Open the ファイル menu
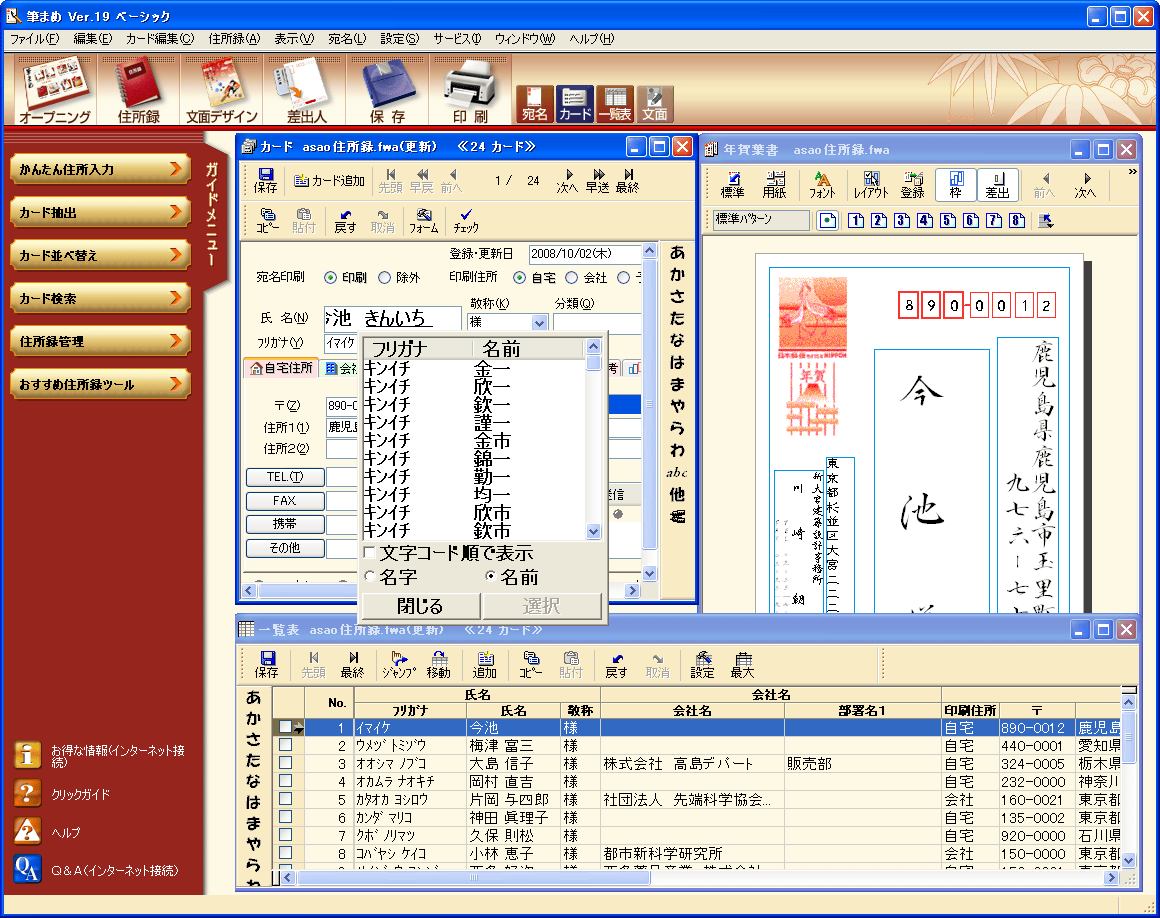The height and width of the screenshot is (918, 1160). pos(34,39)
